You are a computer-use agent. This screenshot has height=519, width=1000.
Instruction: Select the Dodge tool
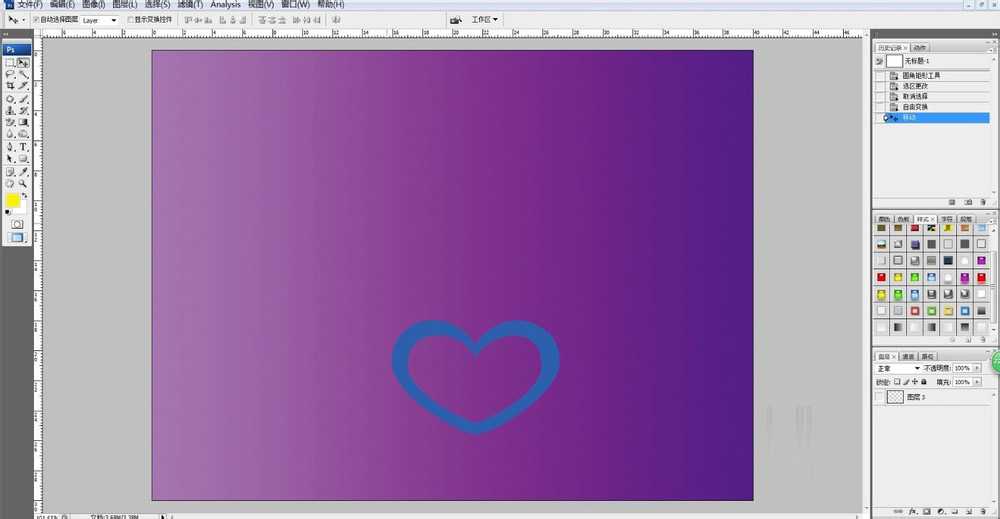click(23, 134)
